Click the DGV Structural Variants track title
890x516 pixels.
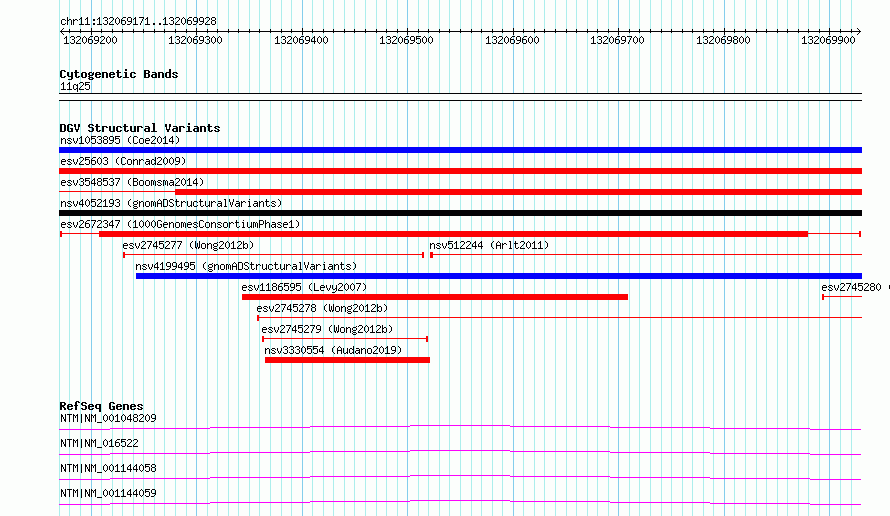coord(140,128)
